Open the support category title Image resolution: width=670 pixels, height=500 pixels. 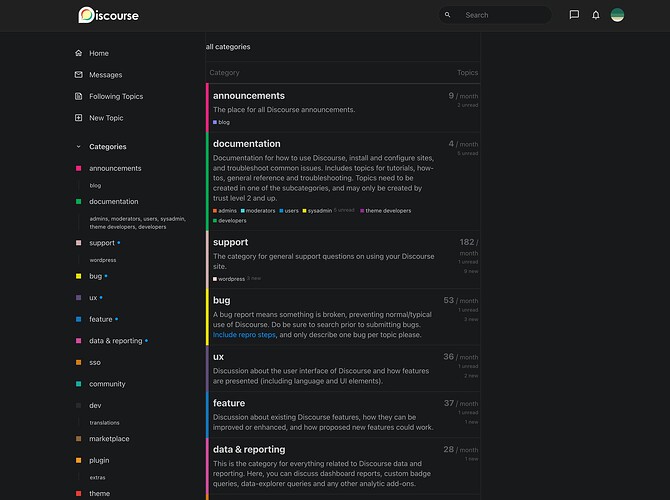tap(230, 242)
